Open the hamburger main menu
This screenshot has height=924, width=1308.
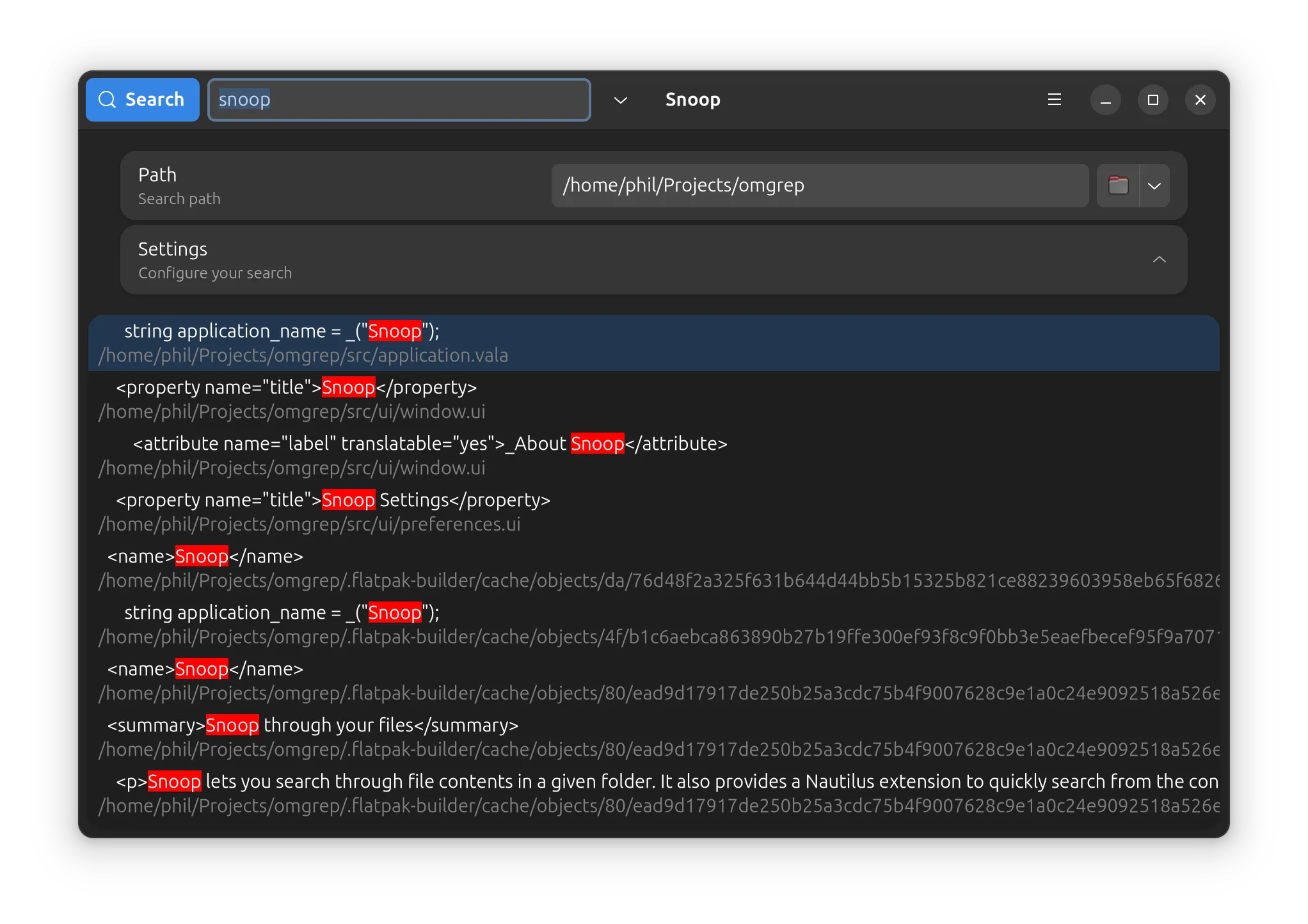click(x=1054, y=100)
